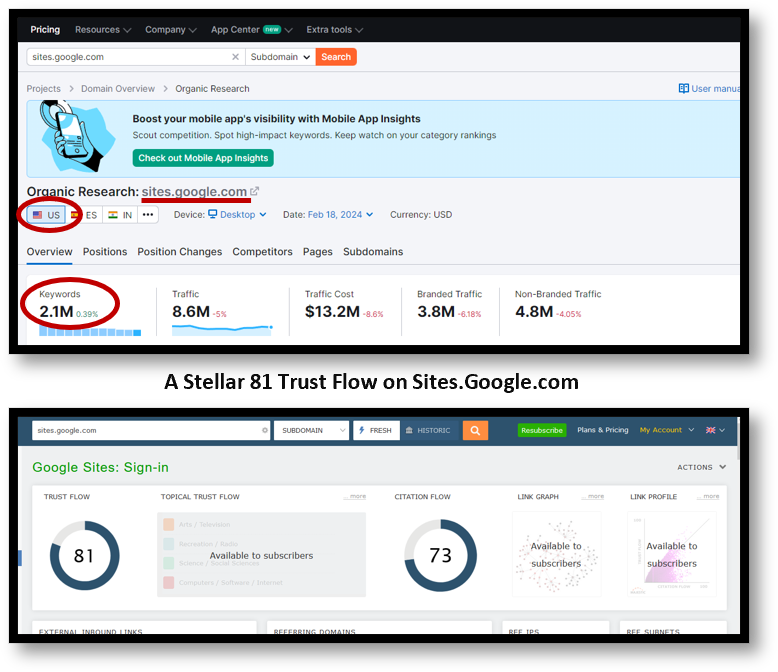The width and height of the screenshot is (778, 672).
Task: Select the HISTORIC index toggle
Action: pyautogui.click(x=428, y=430)
